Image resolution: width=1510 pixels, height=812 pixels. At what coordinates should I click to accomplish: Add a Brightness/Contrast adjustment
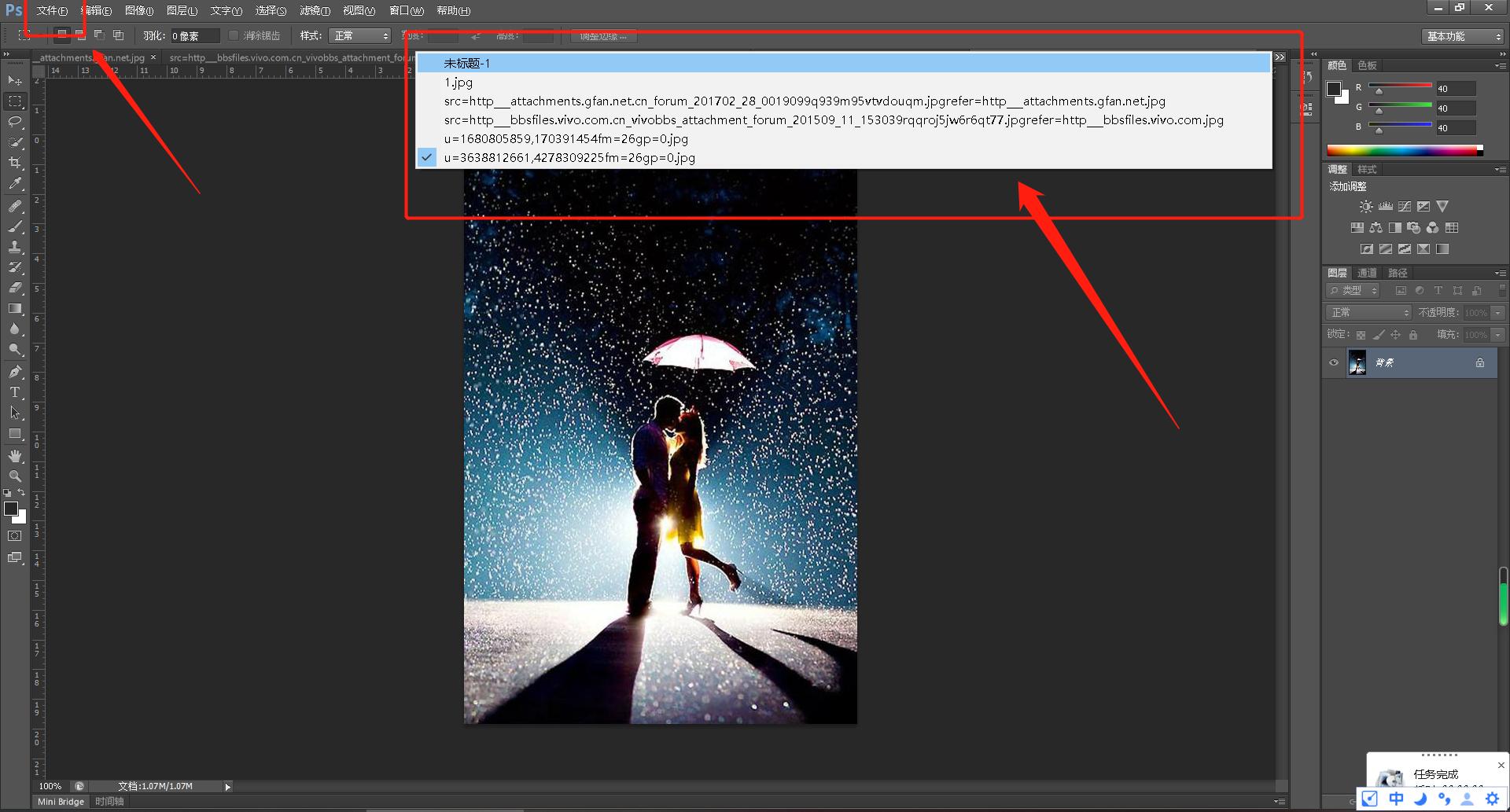[x=1366, y=207]
